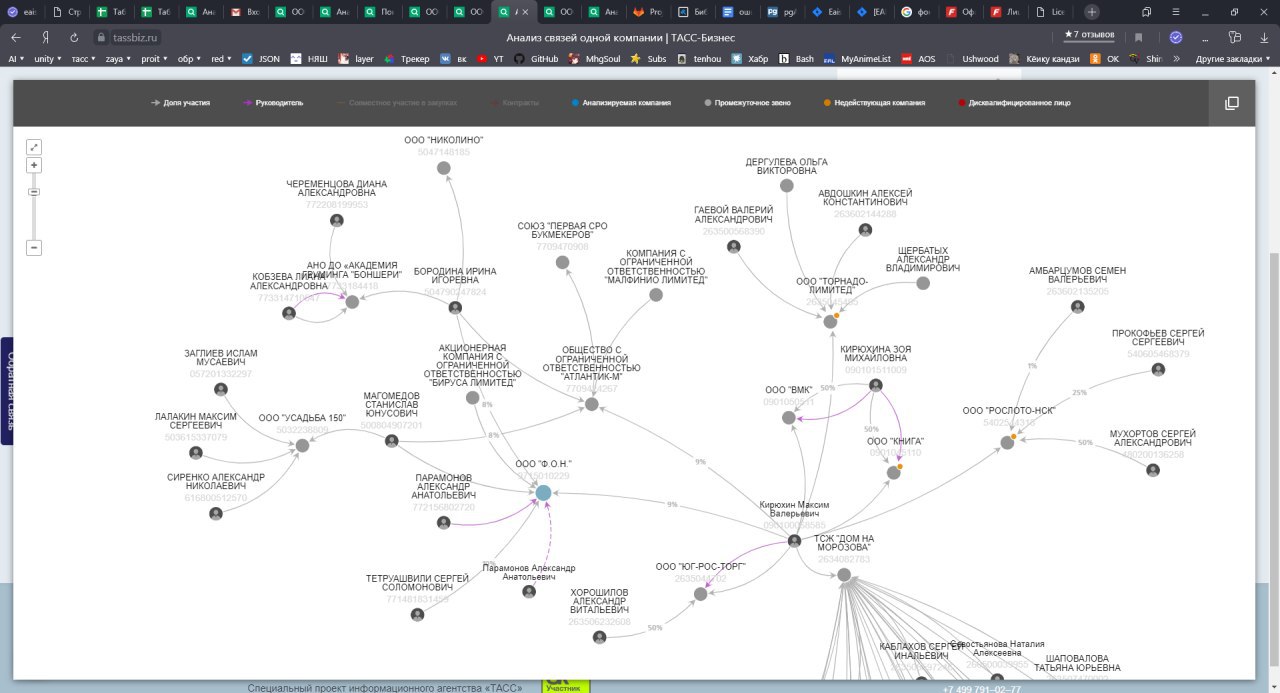Click the ЗАГЛИЕВ ИСЛАМ МУСАЕВИЧ person node
Screen dimensions: 1280x693
click(221, 389)
